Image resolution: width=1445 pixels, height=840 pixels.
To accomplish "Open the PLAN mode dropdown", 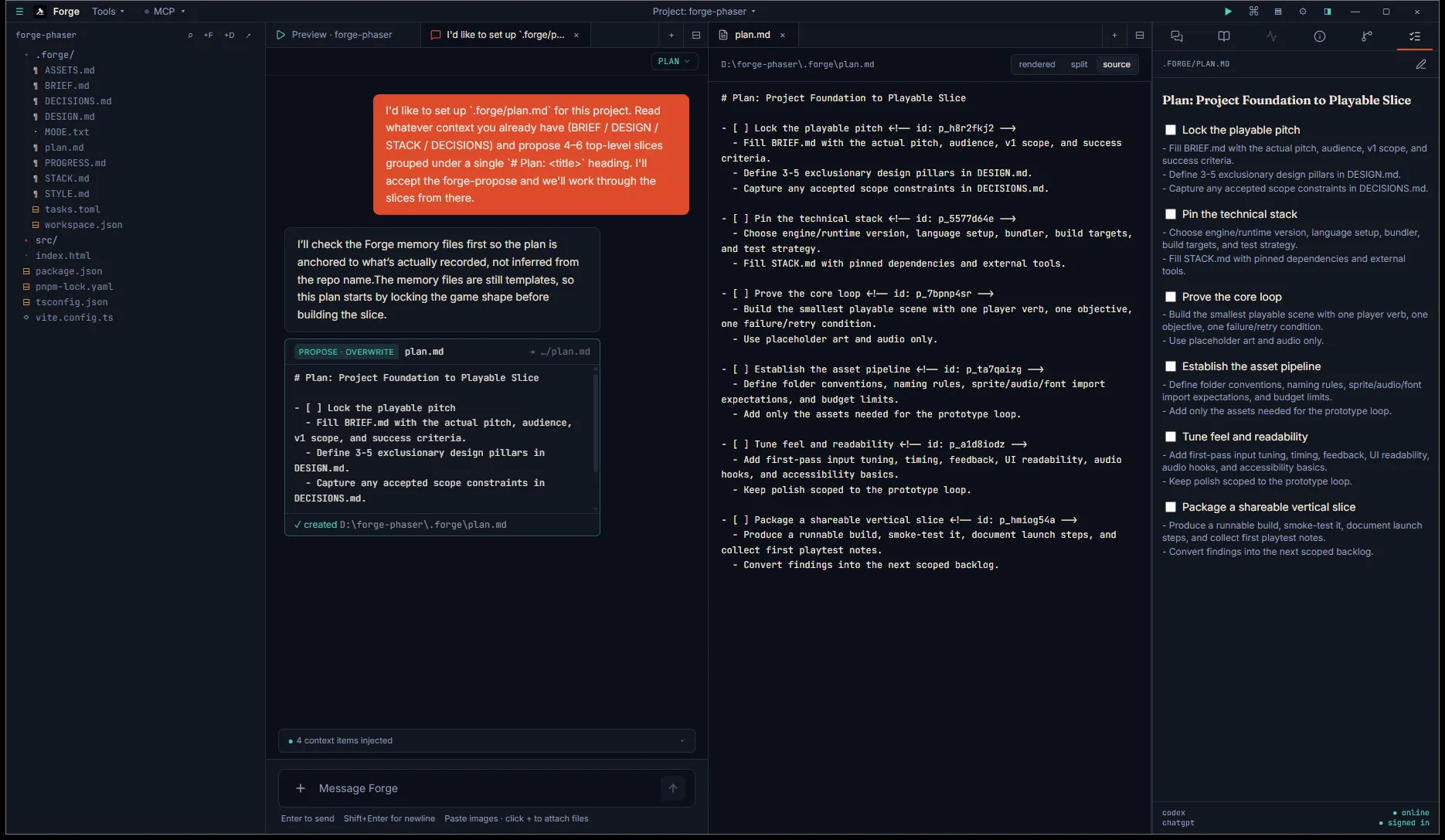I will [675, 62].
